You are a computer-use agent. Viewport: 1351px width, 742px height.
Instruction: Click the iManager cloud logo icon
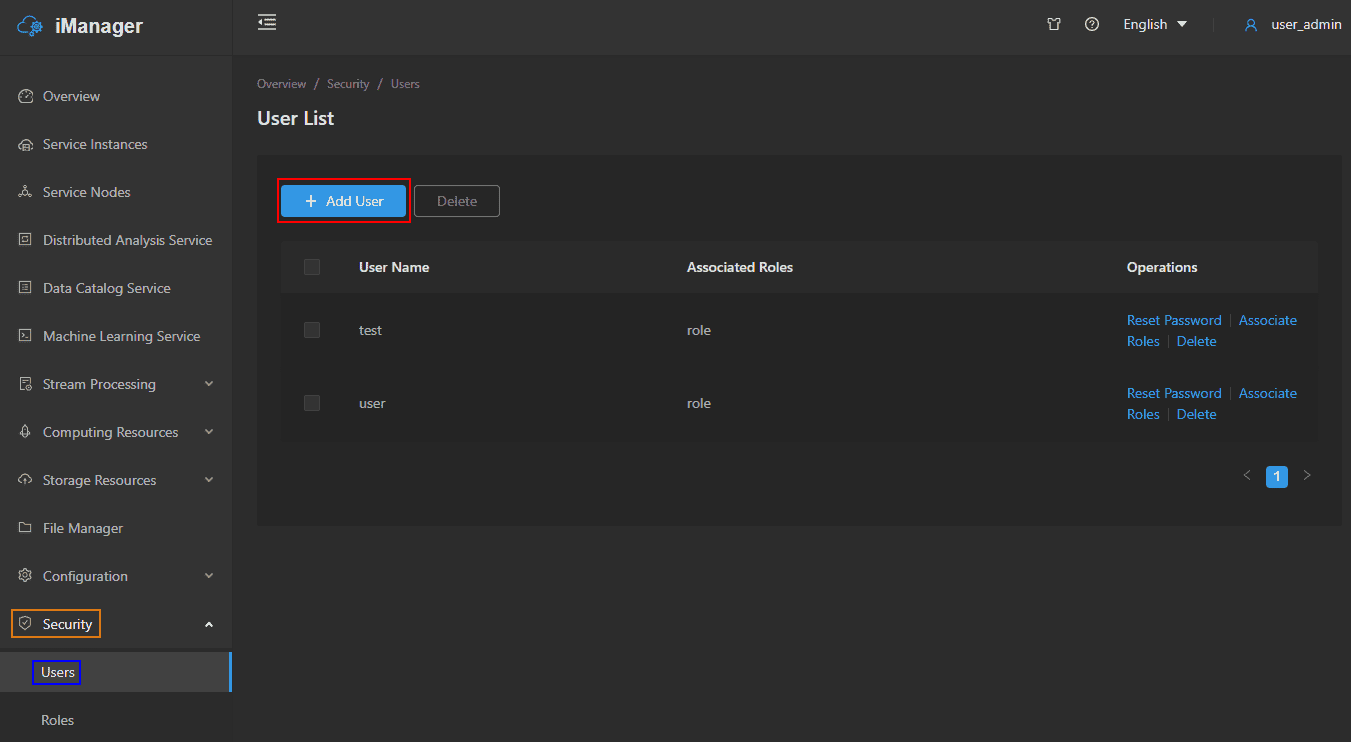(x=31, y=26)
